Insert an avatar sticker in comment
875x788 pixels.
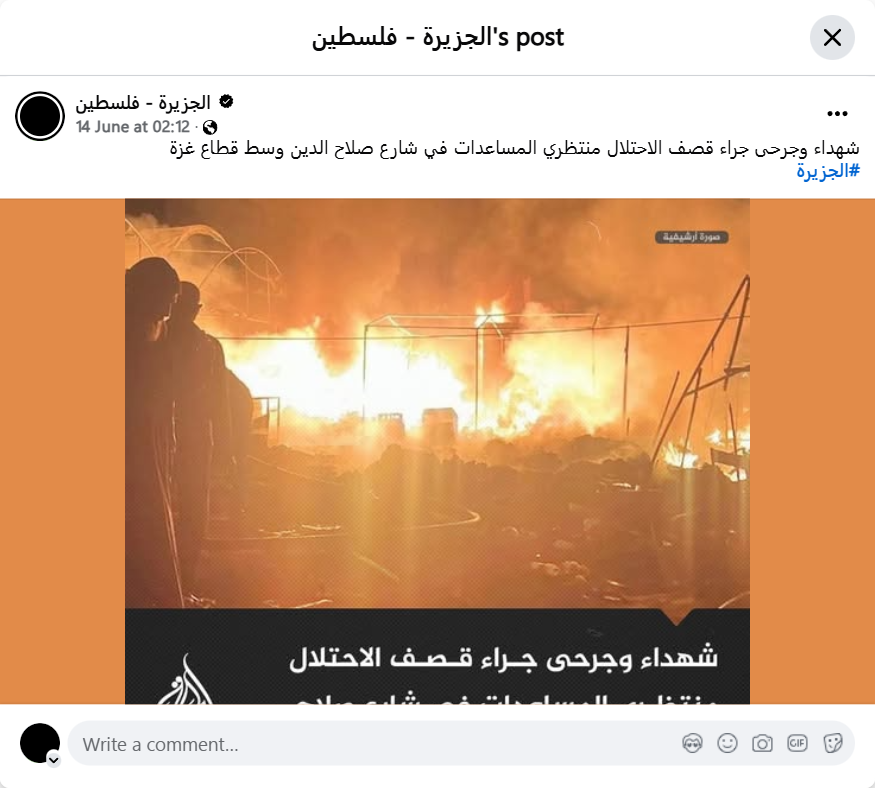[693, 743]
